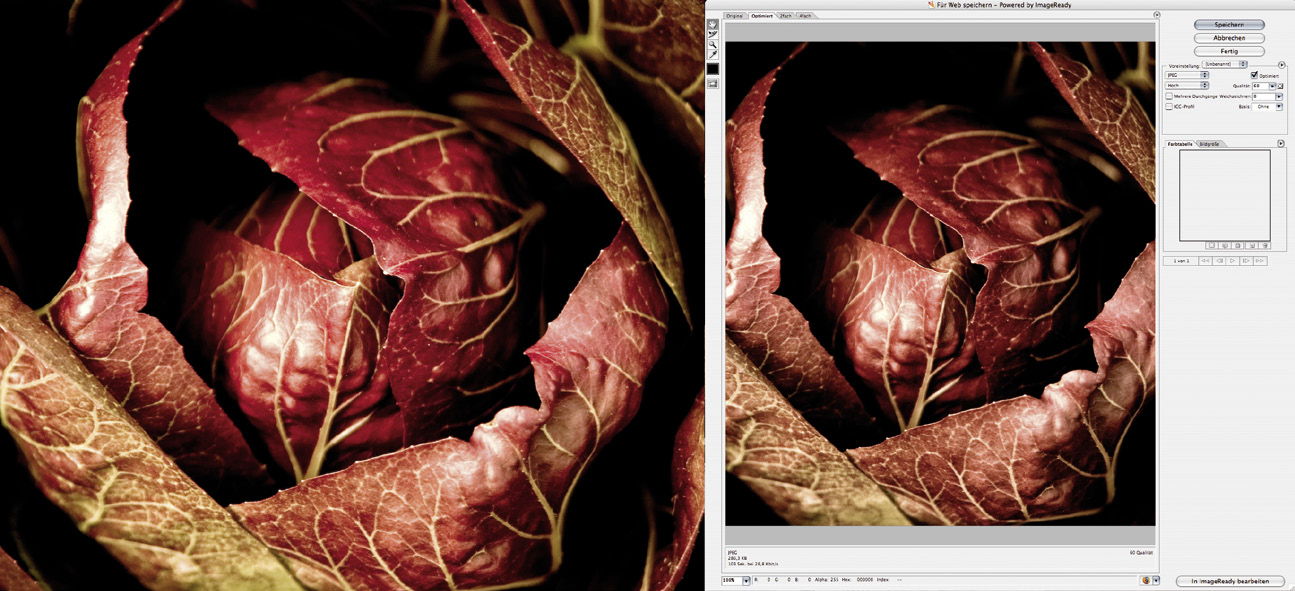Screen dimensions: 1295x591
Task: Click second color table icon below palette
Action: [x=1225, y=245]
